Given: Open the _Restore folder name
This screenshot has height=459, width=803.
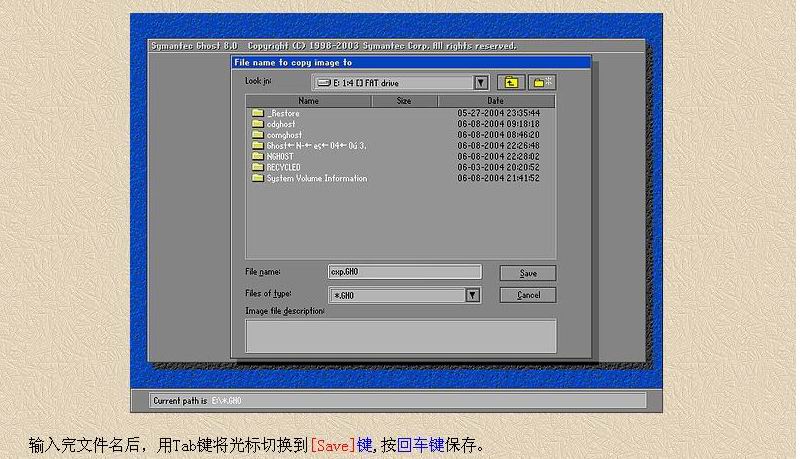Looking at the screenshot, I should point(283,113).
